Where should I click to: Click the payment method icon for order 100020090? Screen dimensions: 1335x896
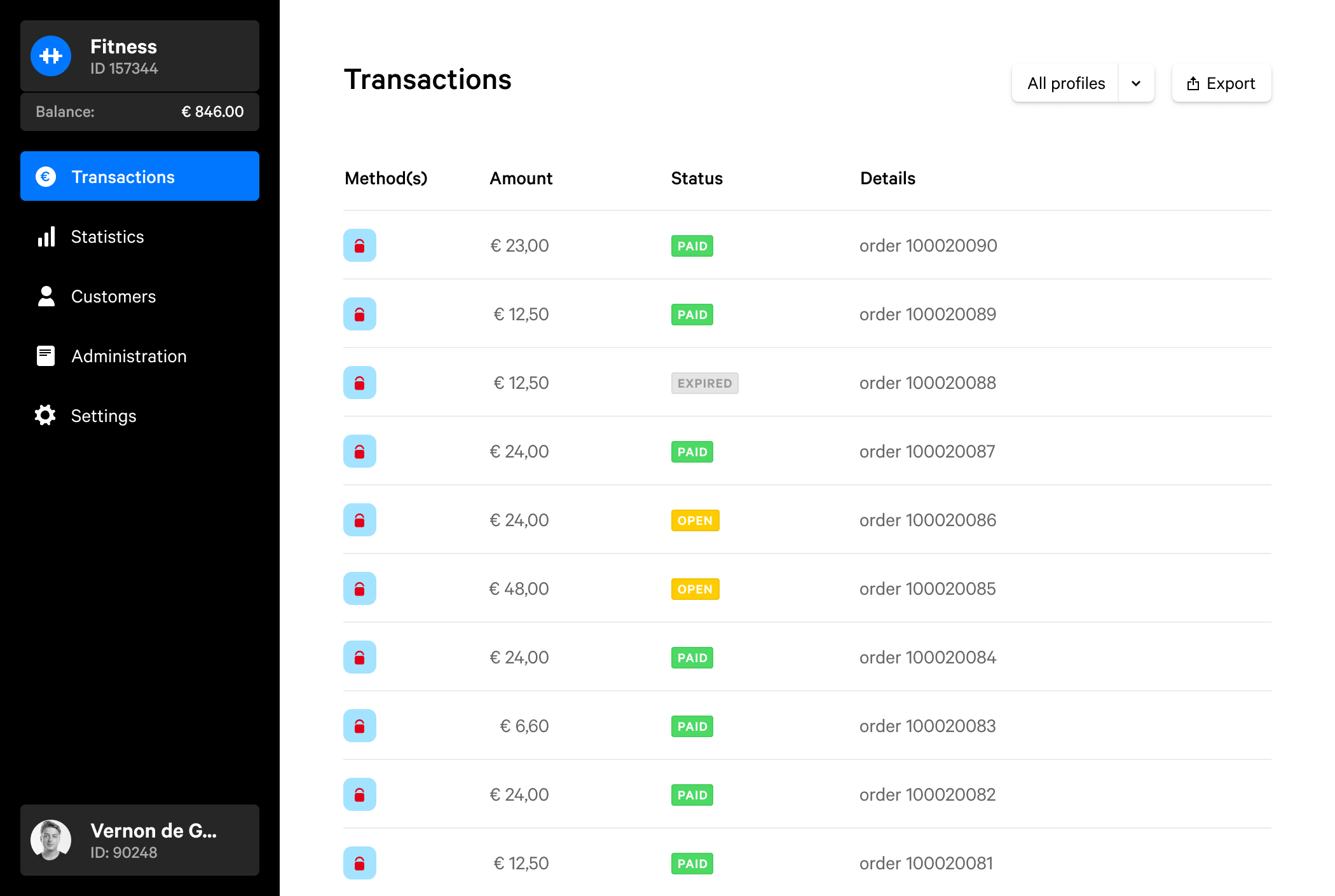(360, 245)
